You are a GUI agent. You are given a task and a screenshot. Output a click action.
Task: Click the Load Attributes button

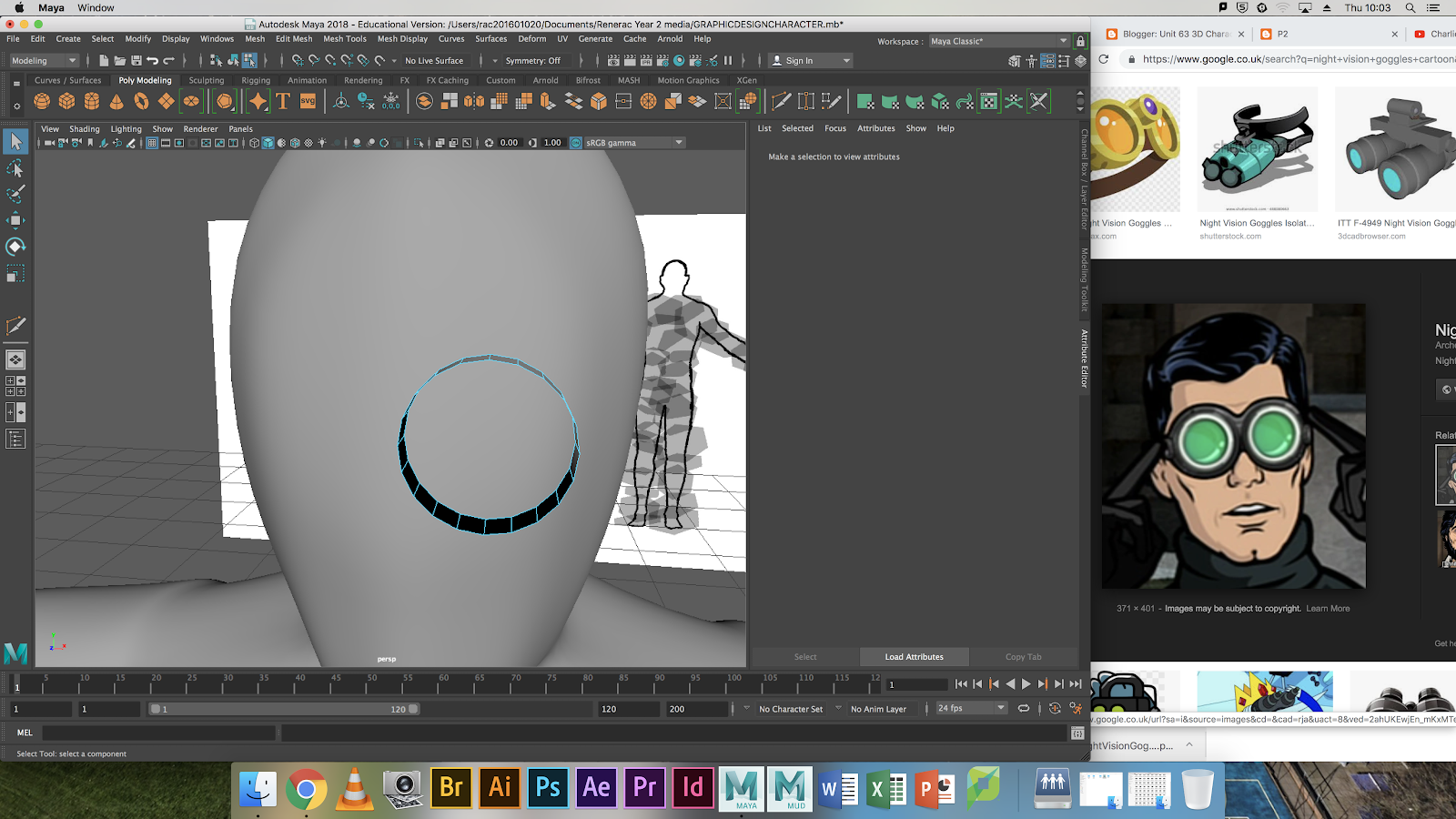(915, 657)
